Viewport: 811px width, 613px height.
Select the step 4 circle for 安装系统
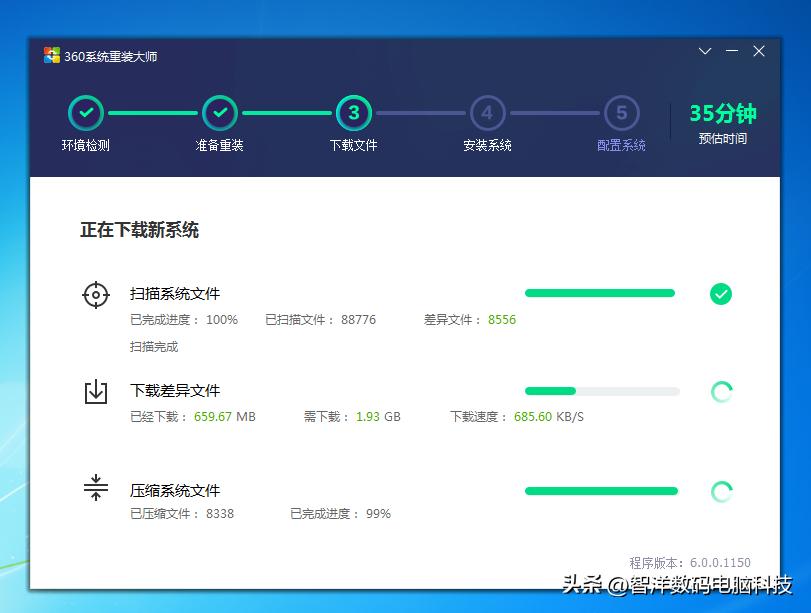487,113
